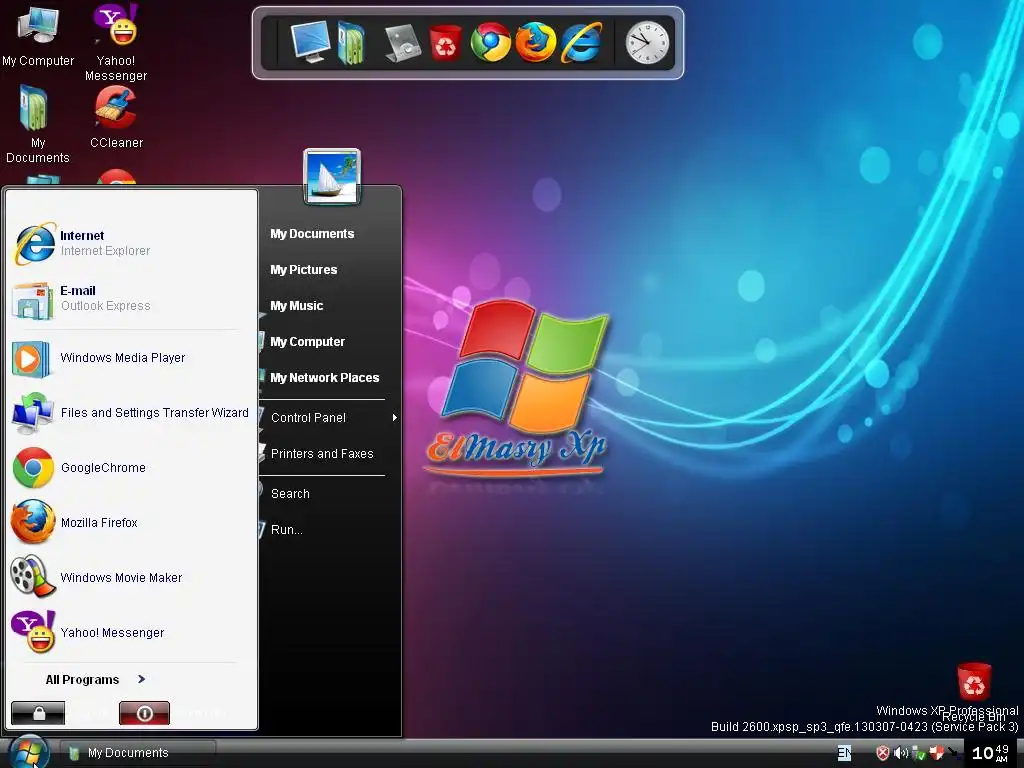Open Printers and Faxes
The height and width of the screenshot is (768, 1024).
[x=322, y=454]
